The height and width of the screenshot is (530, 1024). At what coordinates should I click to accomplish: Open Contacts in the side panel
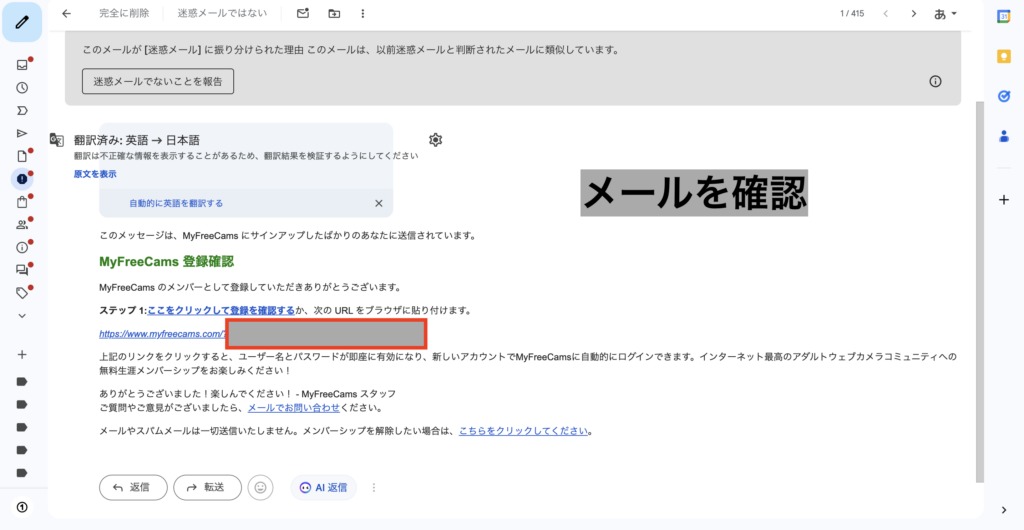1004,136
